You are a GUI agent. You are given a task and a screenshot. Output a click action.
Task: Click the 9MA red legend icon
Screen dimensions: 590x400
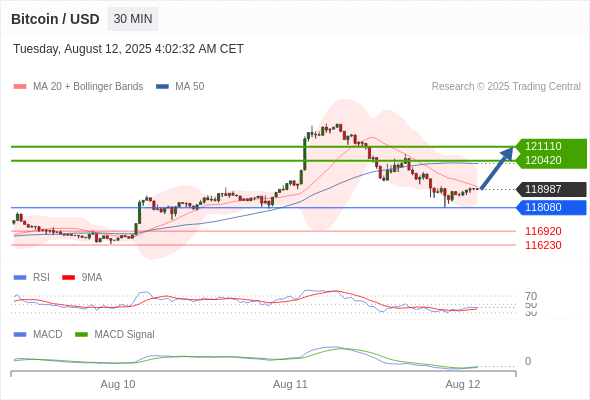[x=68, y=278]
